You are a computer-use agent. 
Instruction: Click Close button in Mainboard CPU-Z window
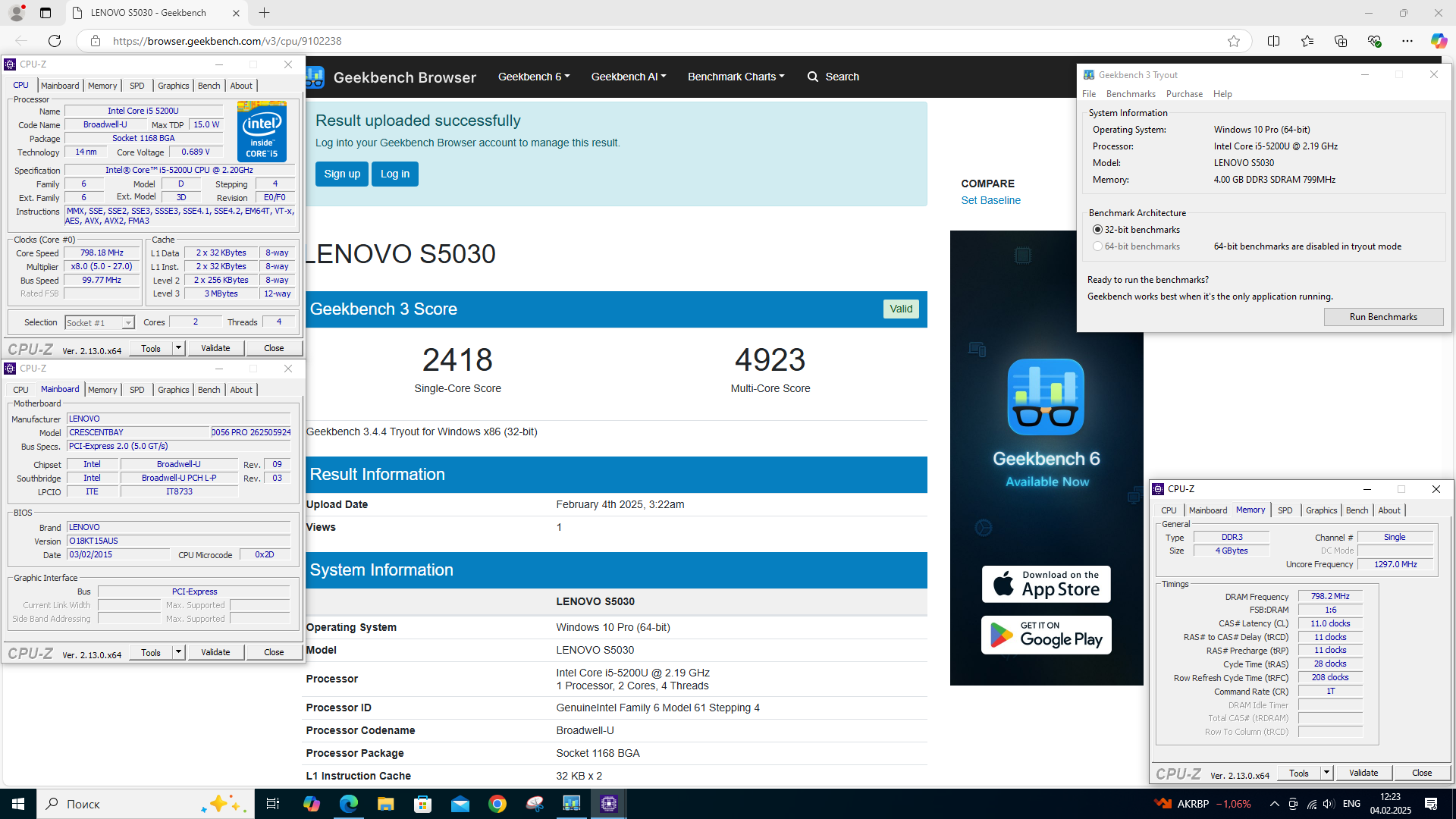point(274,652)
